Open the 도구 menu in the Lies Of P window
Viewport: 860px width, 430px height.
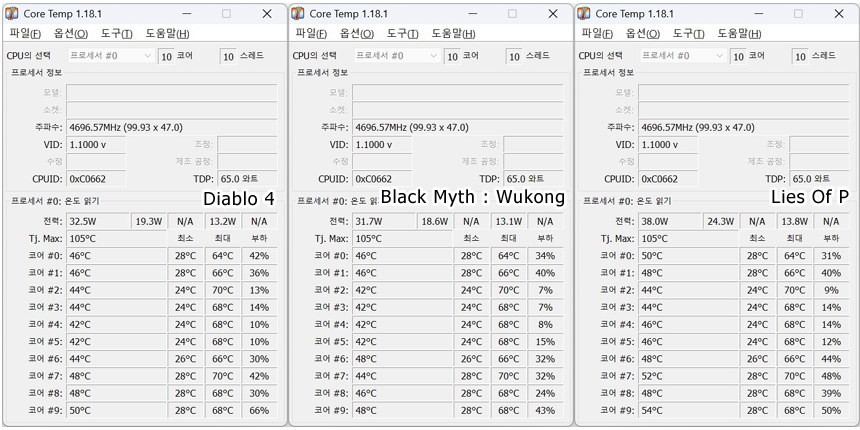pyautogui.click(x=691, y=33)
